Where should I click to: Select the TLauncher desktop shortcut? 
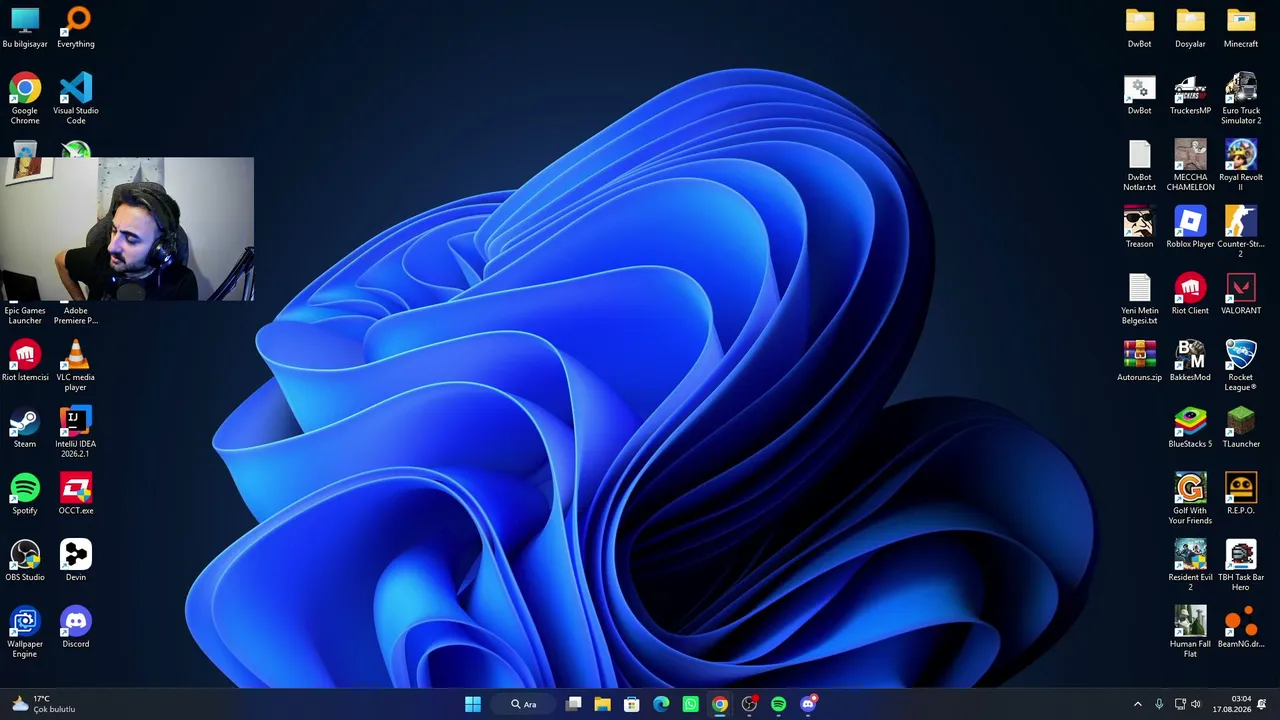pos(1241,428)
